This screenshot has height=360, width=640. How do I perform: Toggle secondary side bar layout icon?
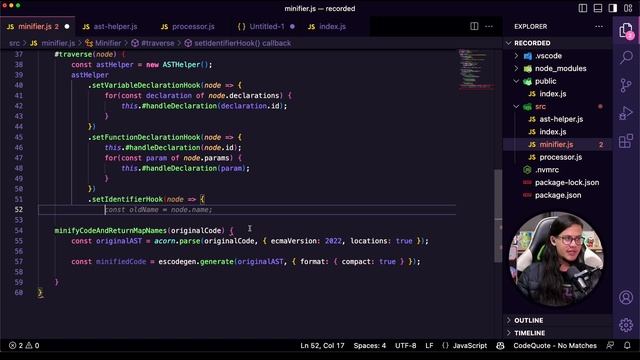pyautogui.click(x=613, y=8)
